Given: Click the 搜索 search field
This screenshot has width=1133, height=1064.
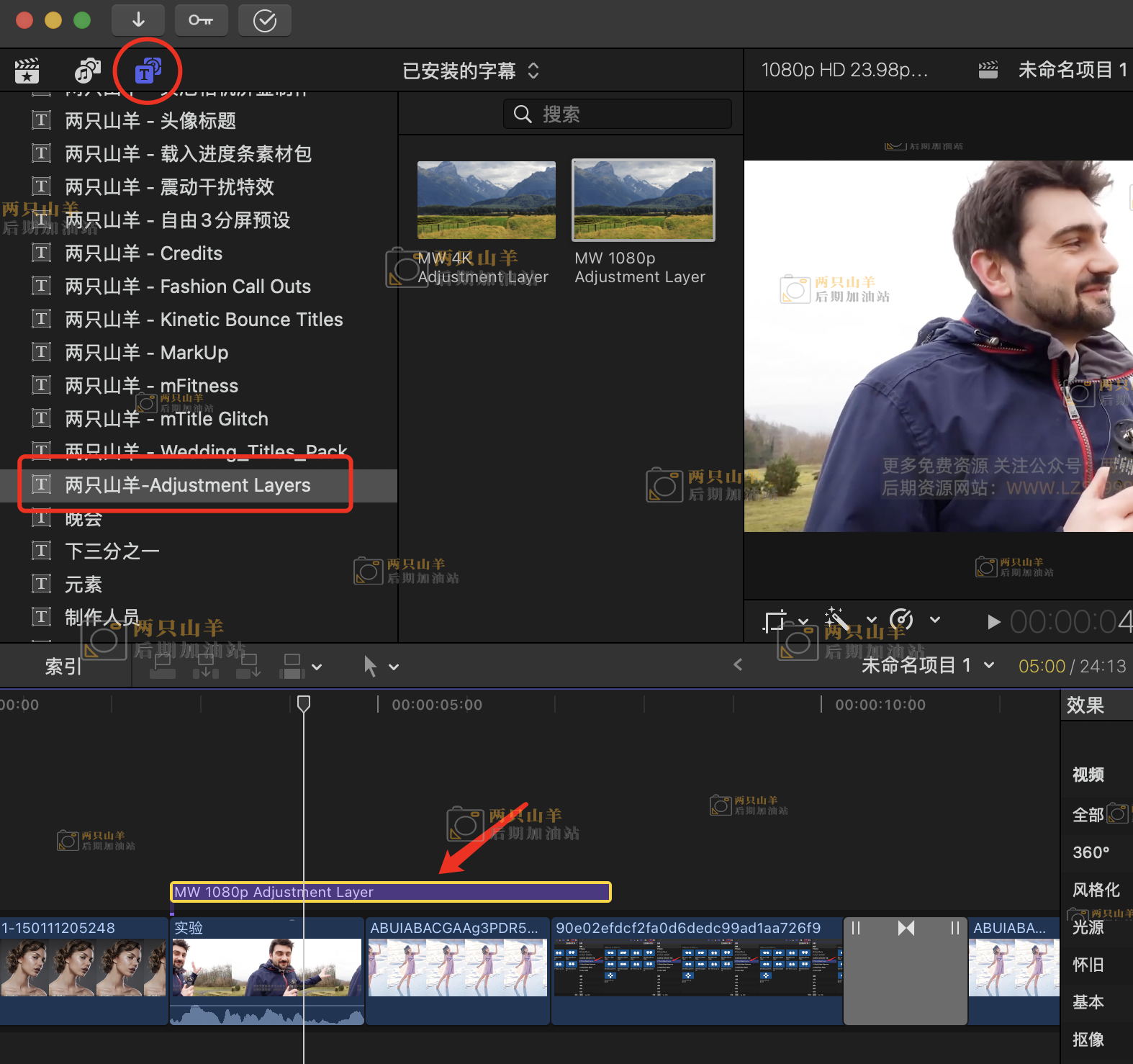Looking at the screenshot, I should pos(617,114).
